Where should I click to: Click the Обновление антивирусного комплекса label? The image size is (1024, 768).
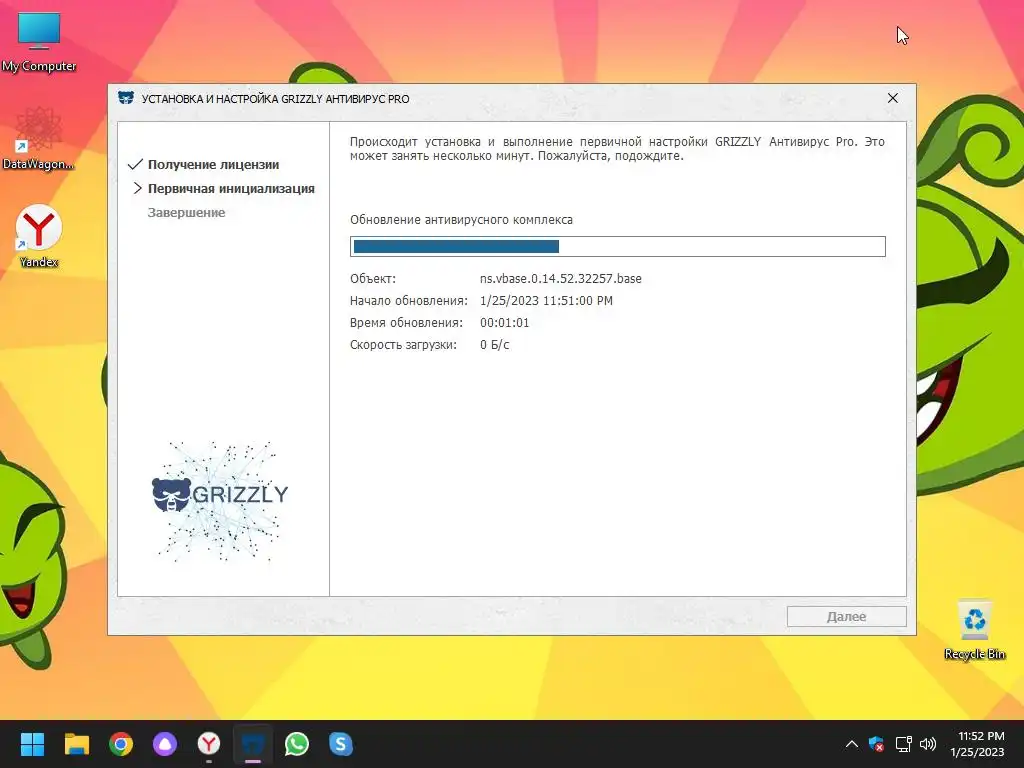pos(461,220)
